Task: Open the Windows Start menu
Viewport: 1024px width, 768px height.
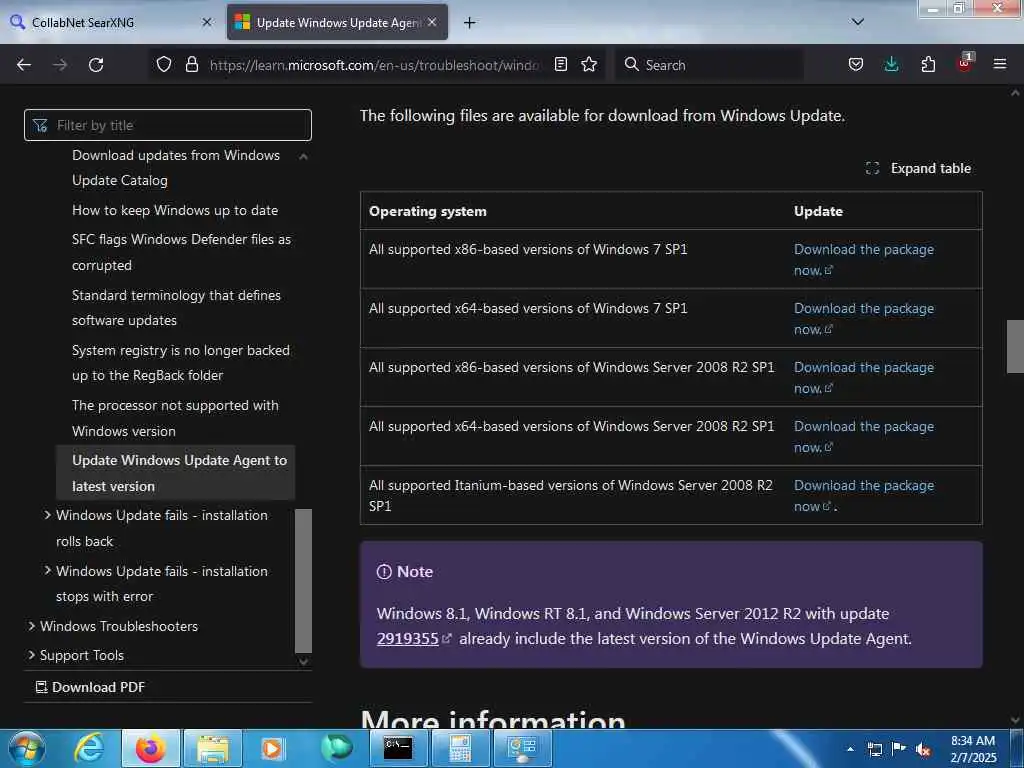Action: tap(27, 748)
